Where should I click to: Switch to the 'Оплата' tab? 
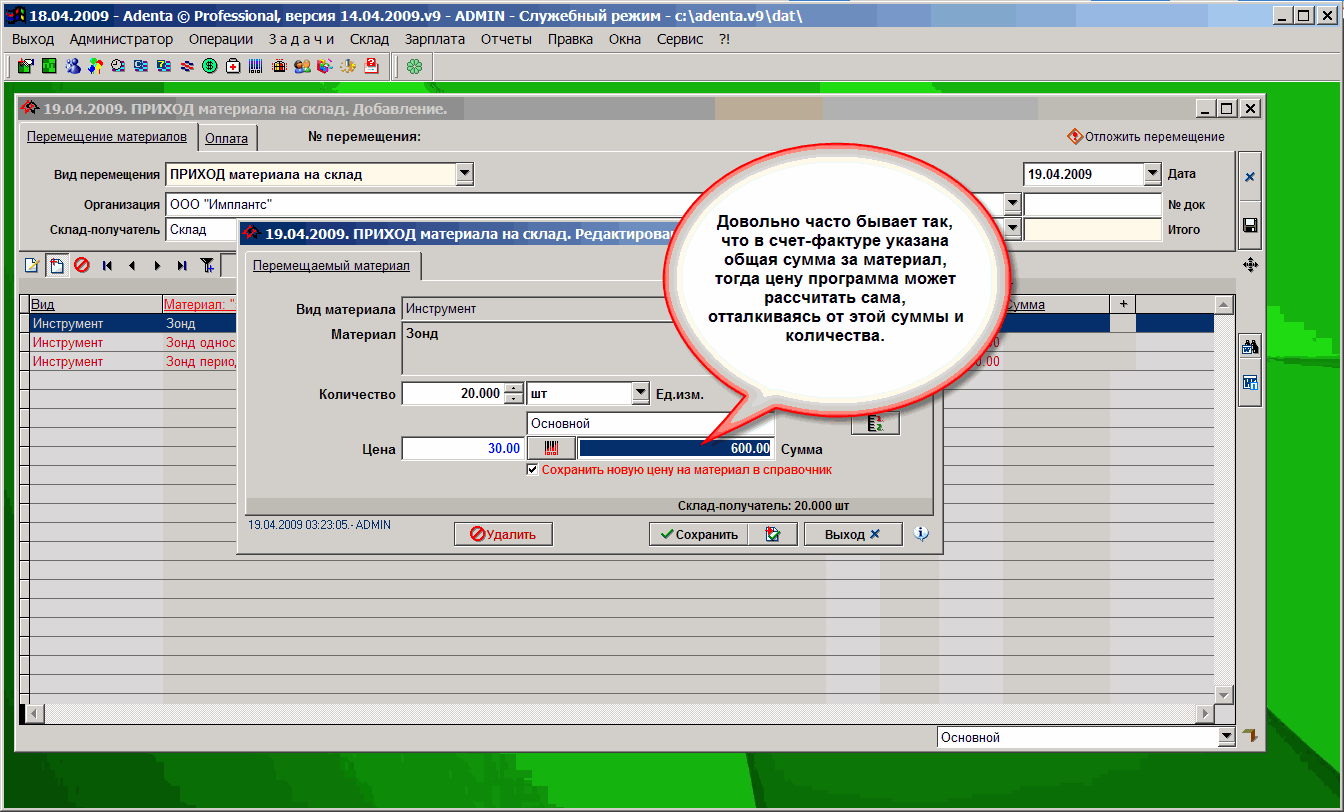(226, 139)
